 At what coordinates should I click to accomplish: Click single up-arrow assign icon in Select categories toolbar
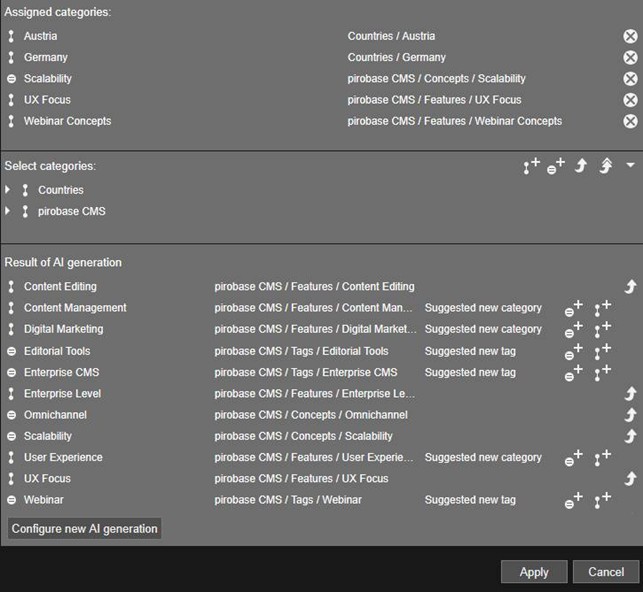581,166
